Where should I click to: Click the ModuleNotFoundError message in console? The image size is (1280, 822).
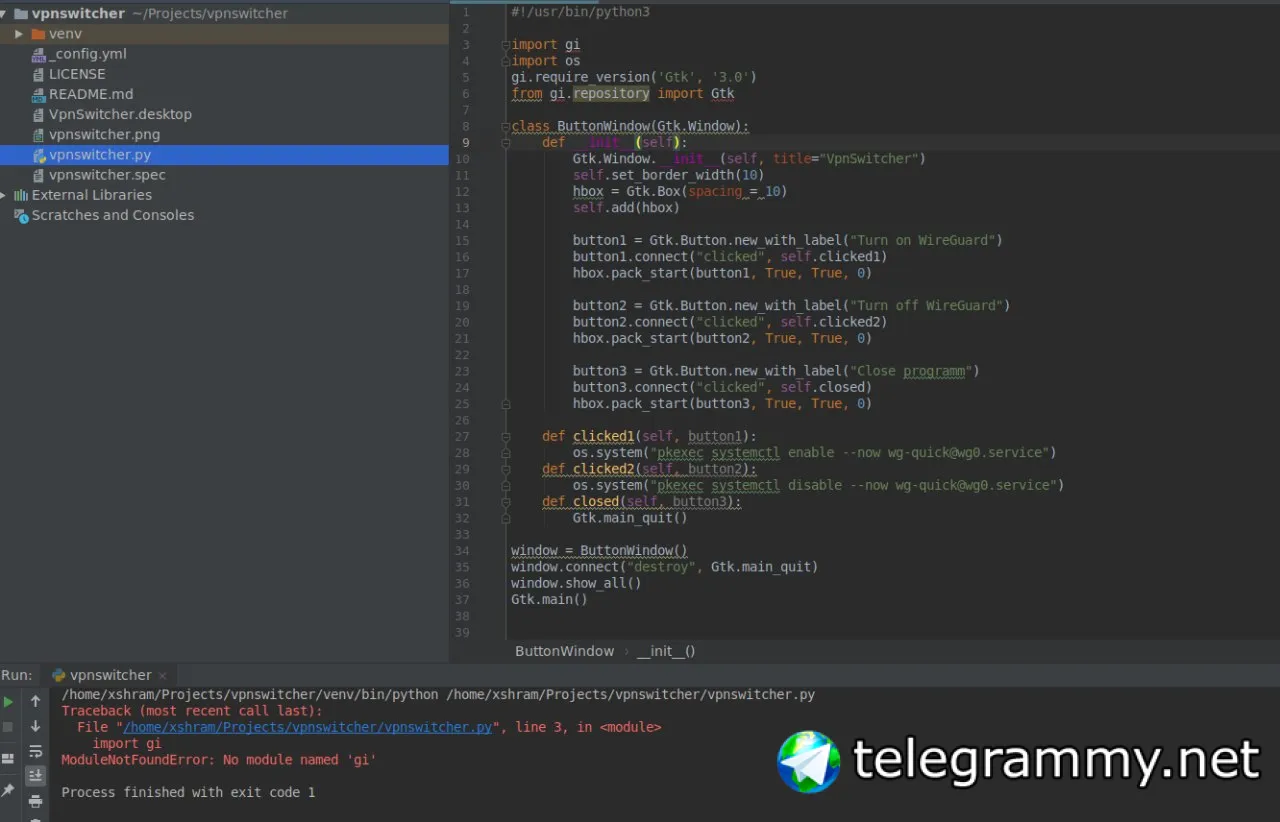pos(219,760)
